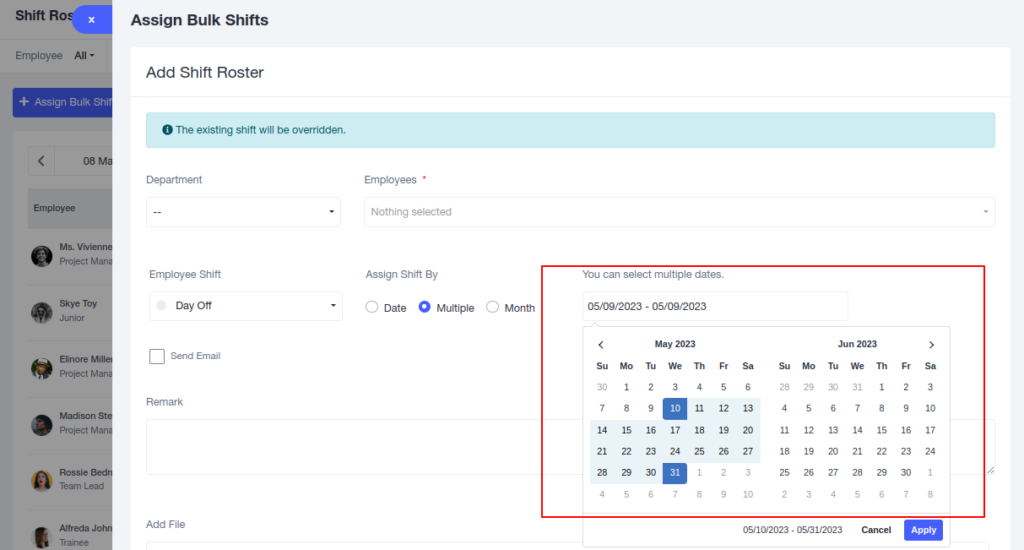Enable the Send Email checkbox
The height and width of the screenshot is (550, 1024).
(x=157, y=356)
